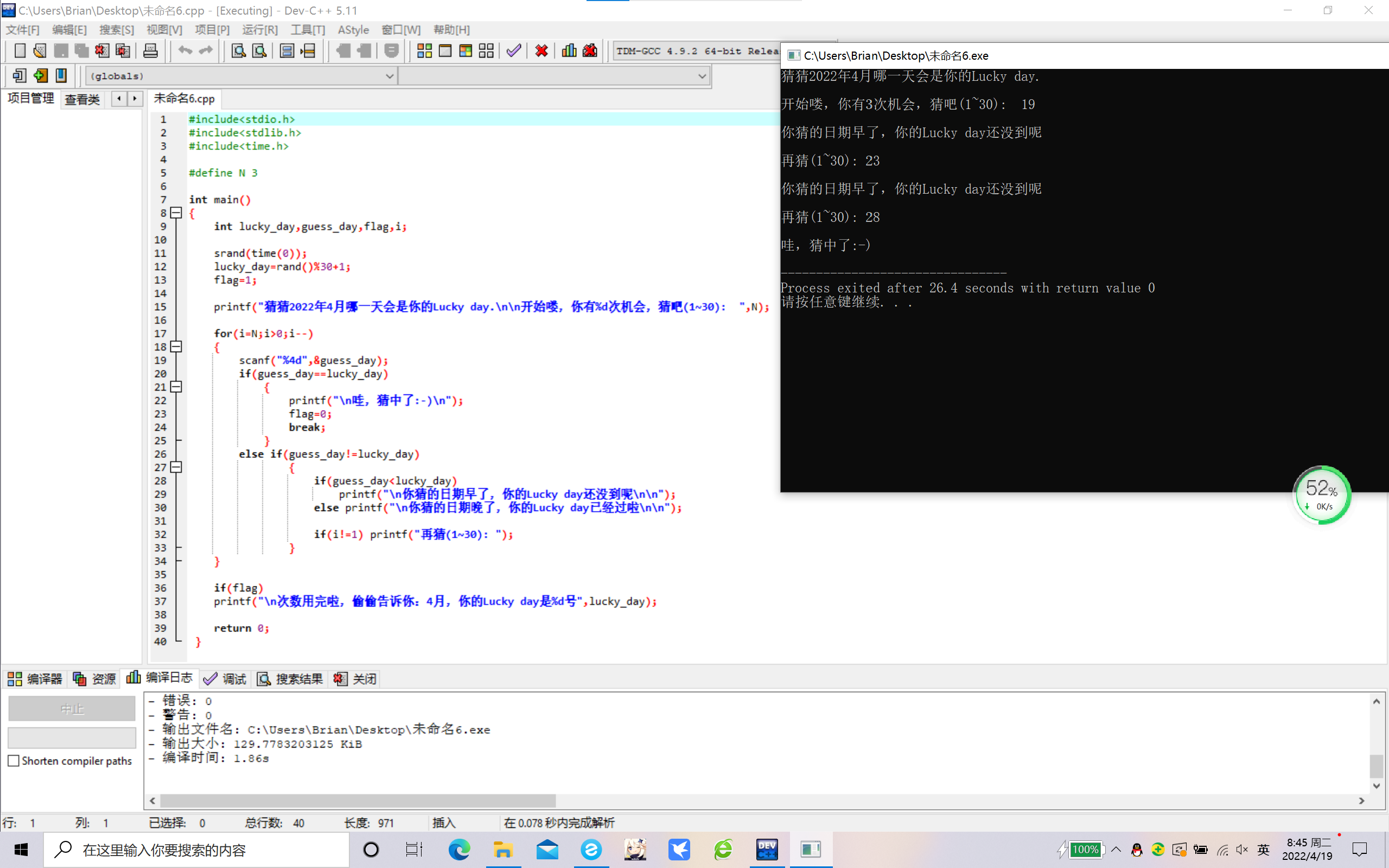The image size is (1389, 868).
Task: Select the 查看类 side panel tab
Action: click(x=82, y=99)
